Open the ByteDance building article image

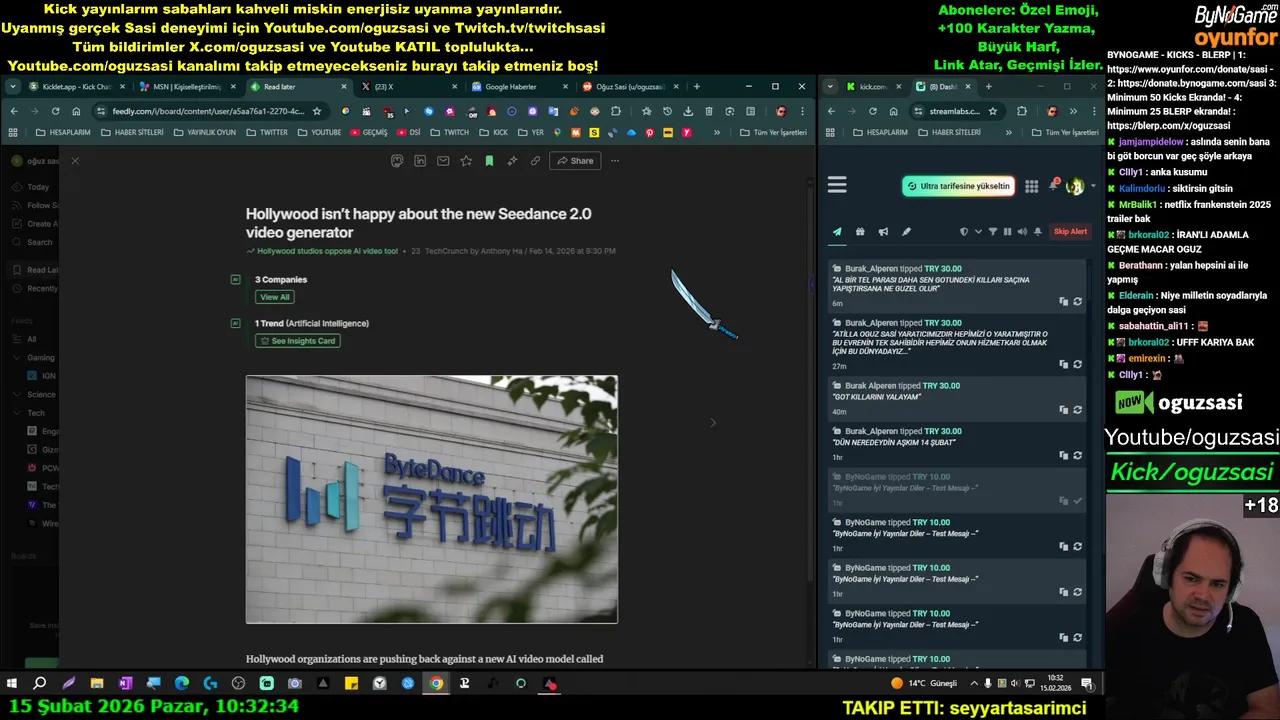pos(432,499)
